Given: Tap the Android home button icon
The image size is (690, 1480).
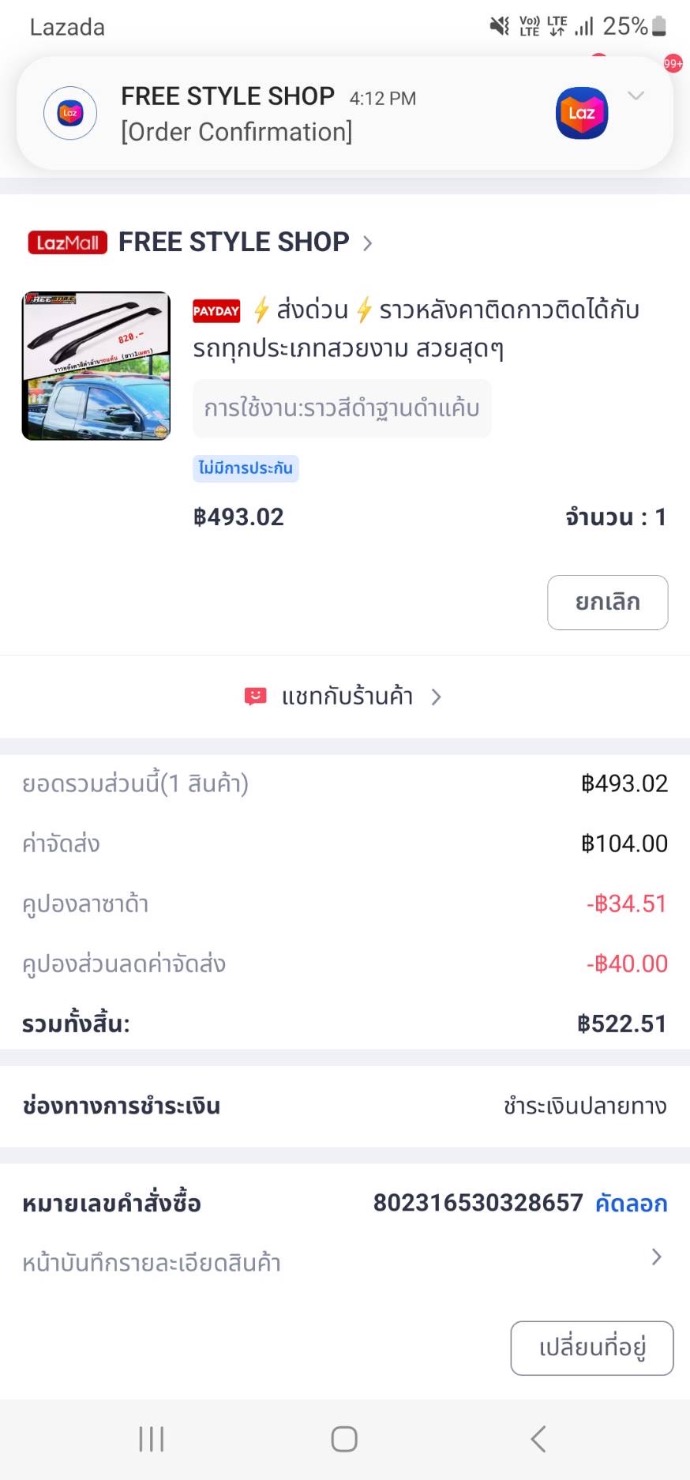Looking at the screenshot, I should click(344, 1438).
